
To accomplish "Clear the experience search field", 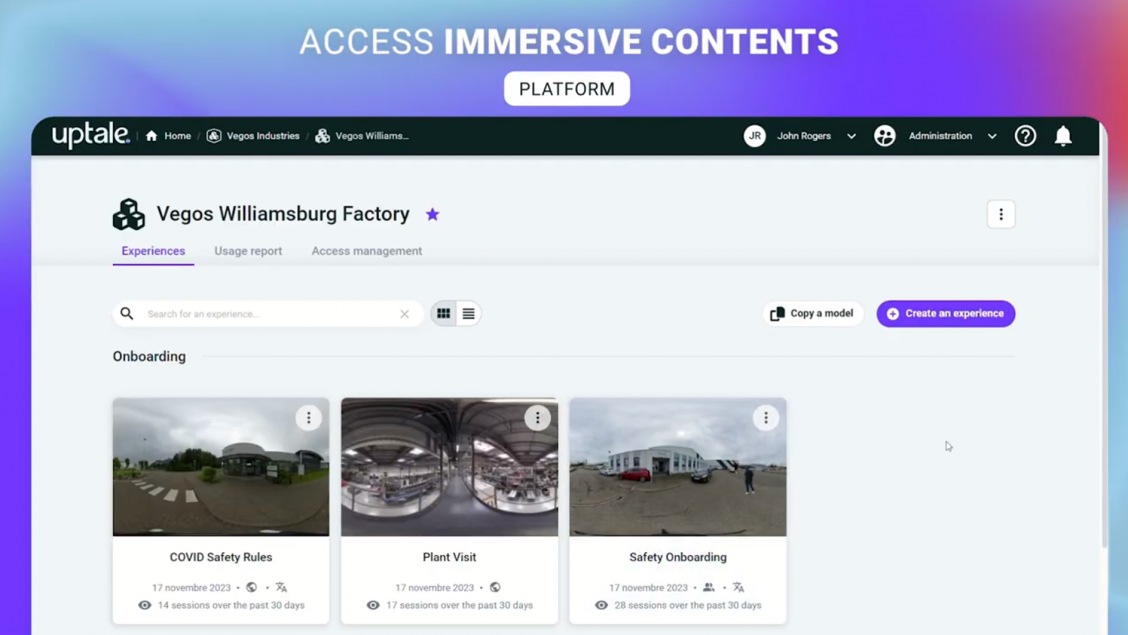I will (x=405, y=314).
